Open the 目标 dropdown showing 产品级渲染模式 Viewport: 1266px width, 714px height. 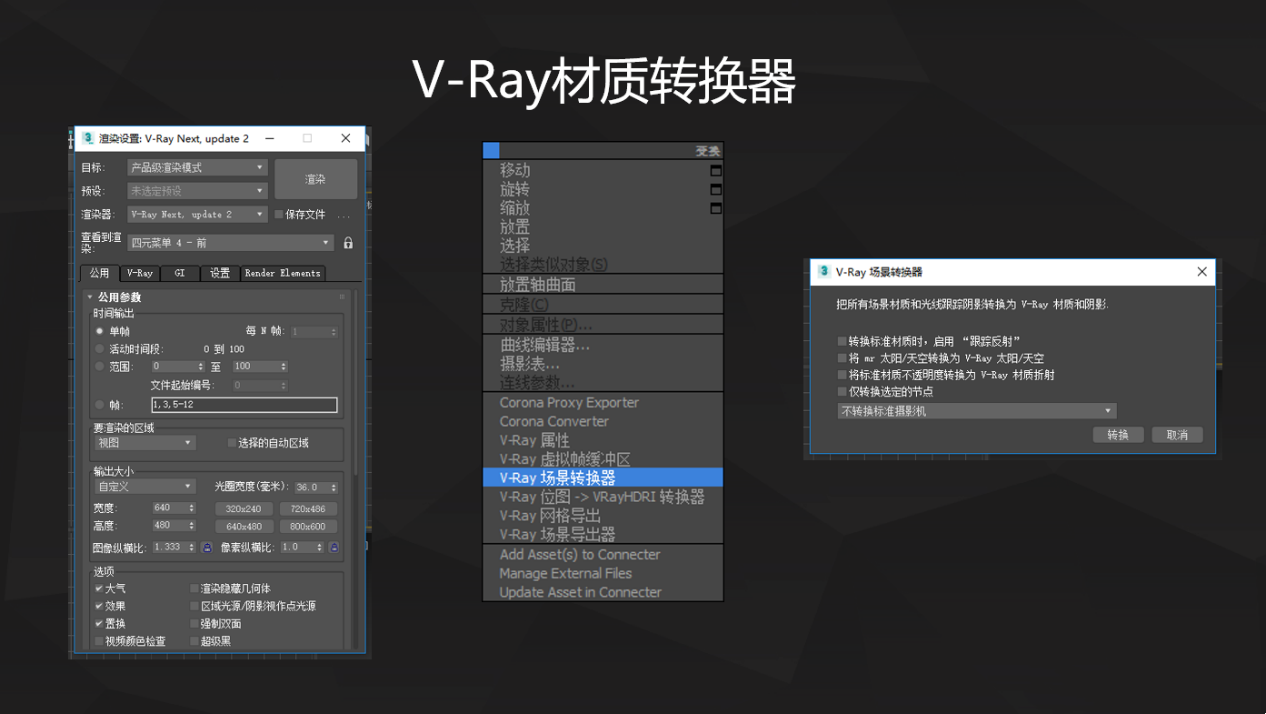[x=197, y=167]
